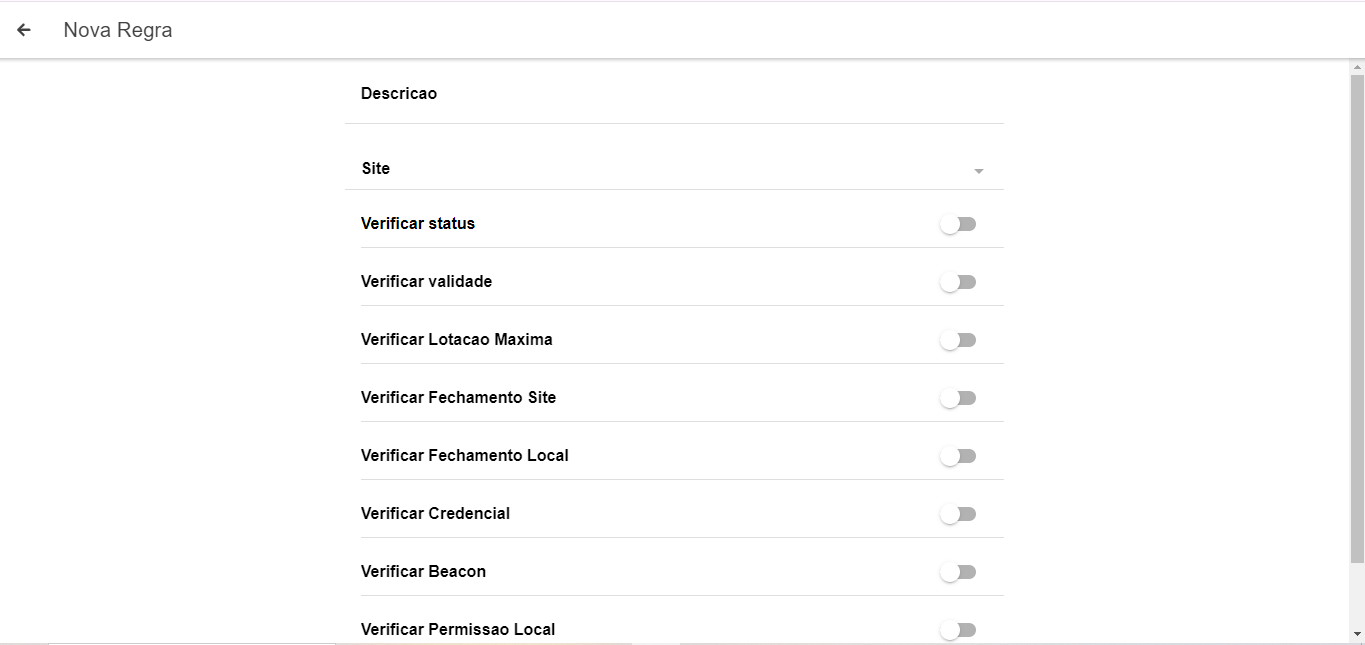Enable the Verificar status switch
This screenshot has width=1365, height=645.
coord(958,224)
